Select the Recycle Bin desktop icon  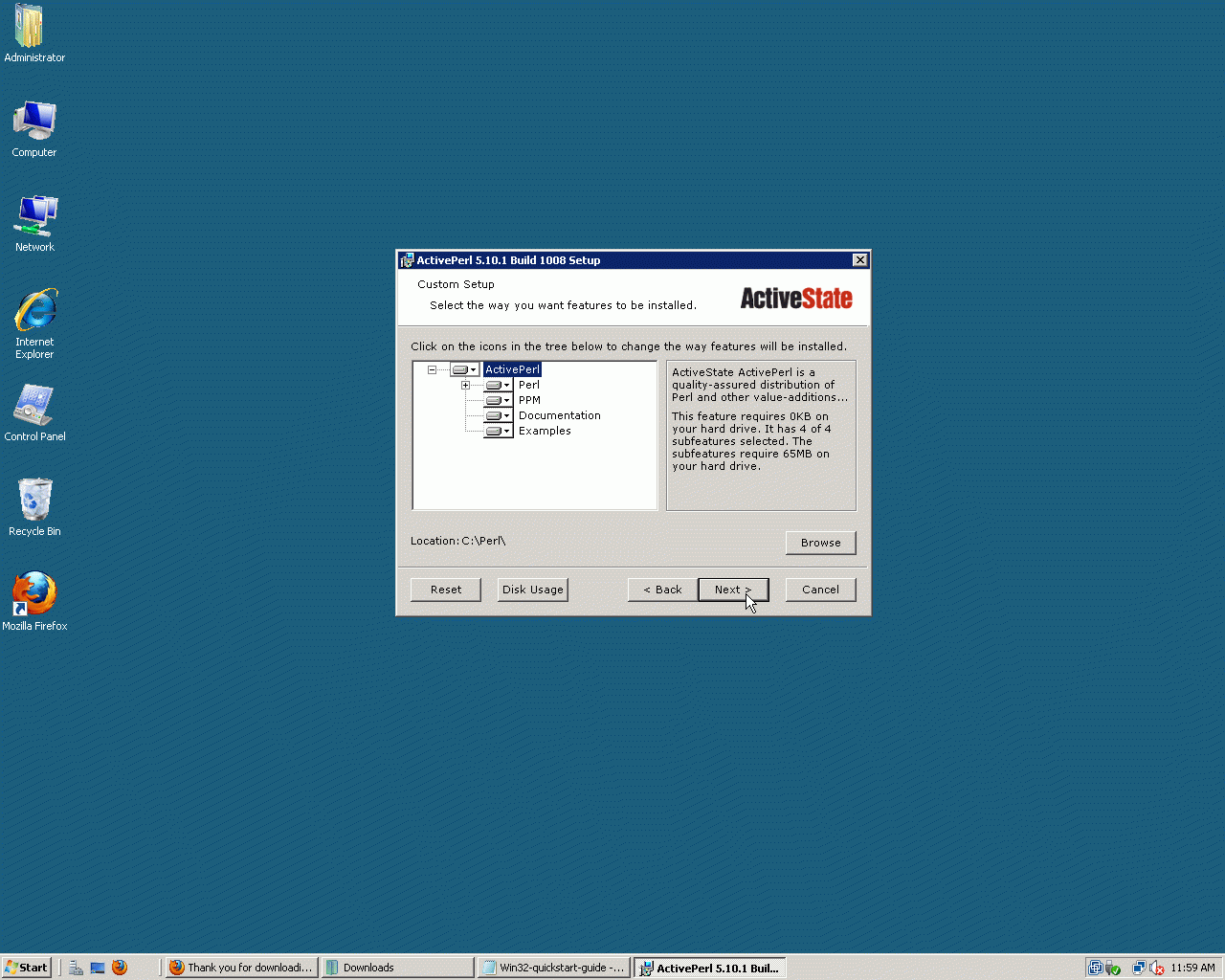click(34, 507)
